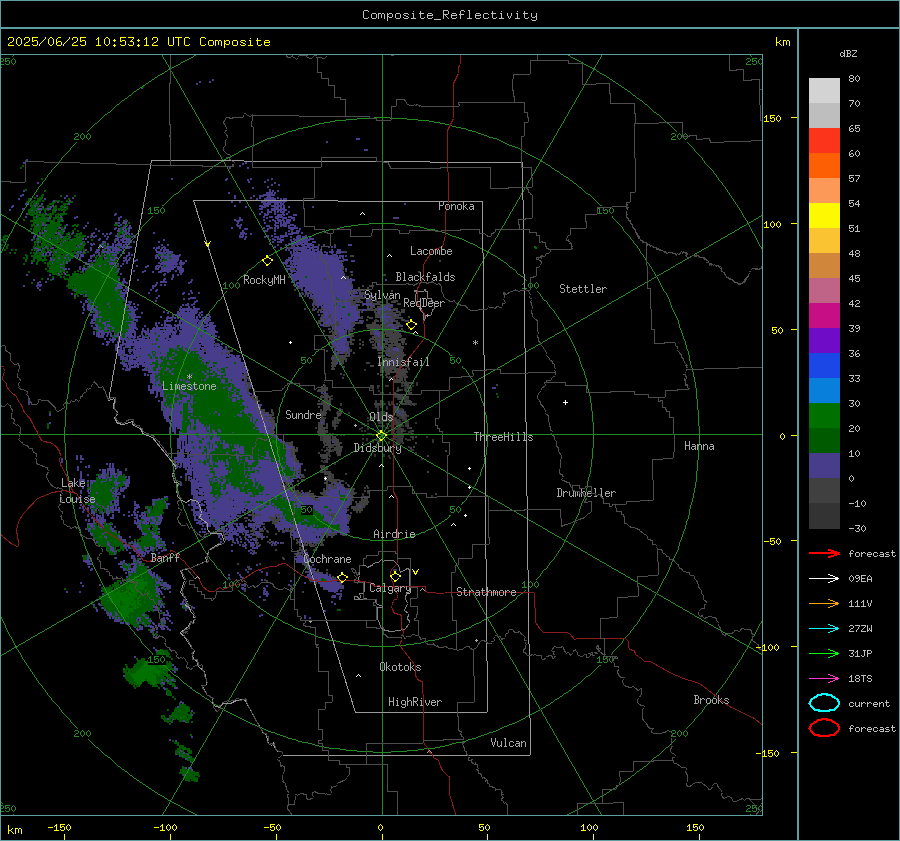Click the light gray 80–70 dBZ swatch
The width and height of the screenshot is (900, 841).
(x=824, y=91)
